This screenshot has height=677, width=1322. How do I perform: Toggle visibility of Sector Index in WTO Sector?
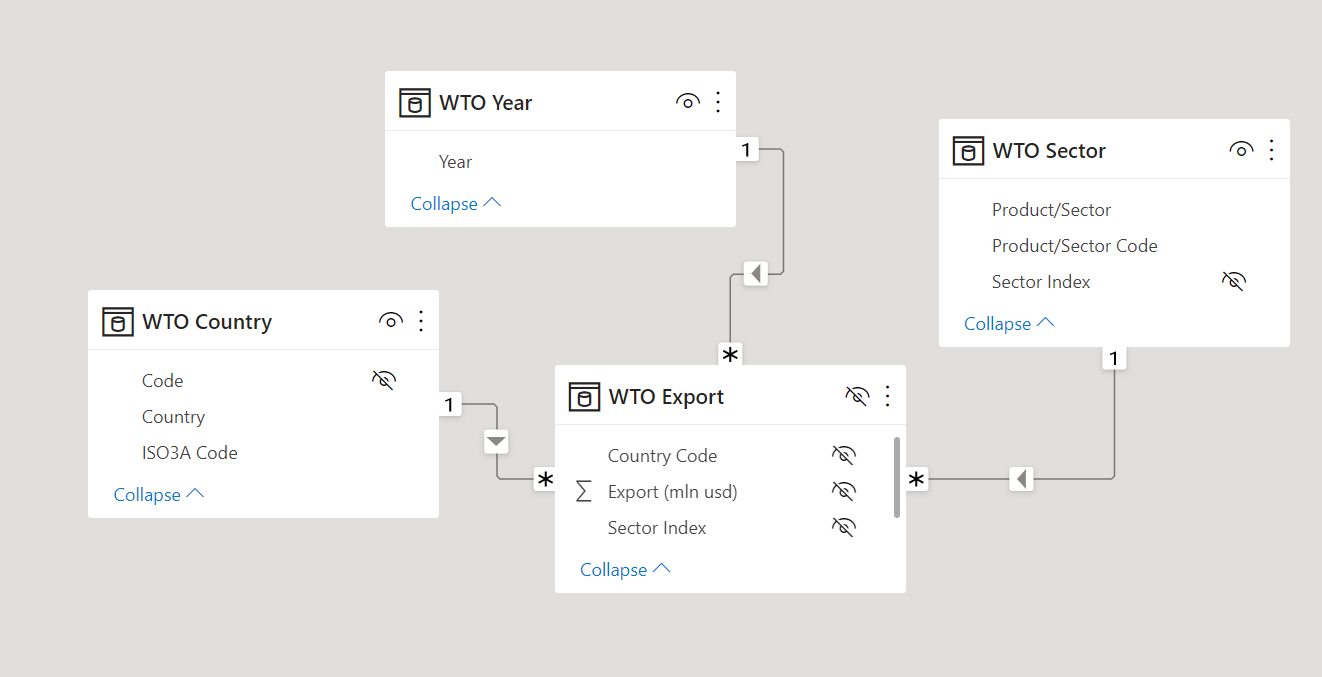(x=1234, y=281)
